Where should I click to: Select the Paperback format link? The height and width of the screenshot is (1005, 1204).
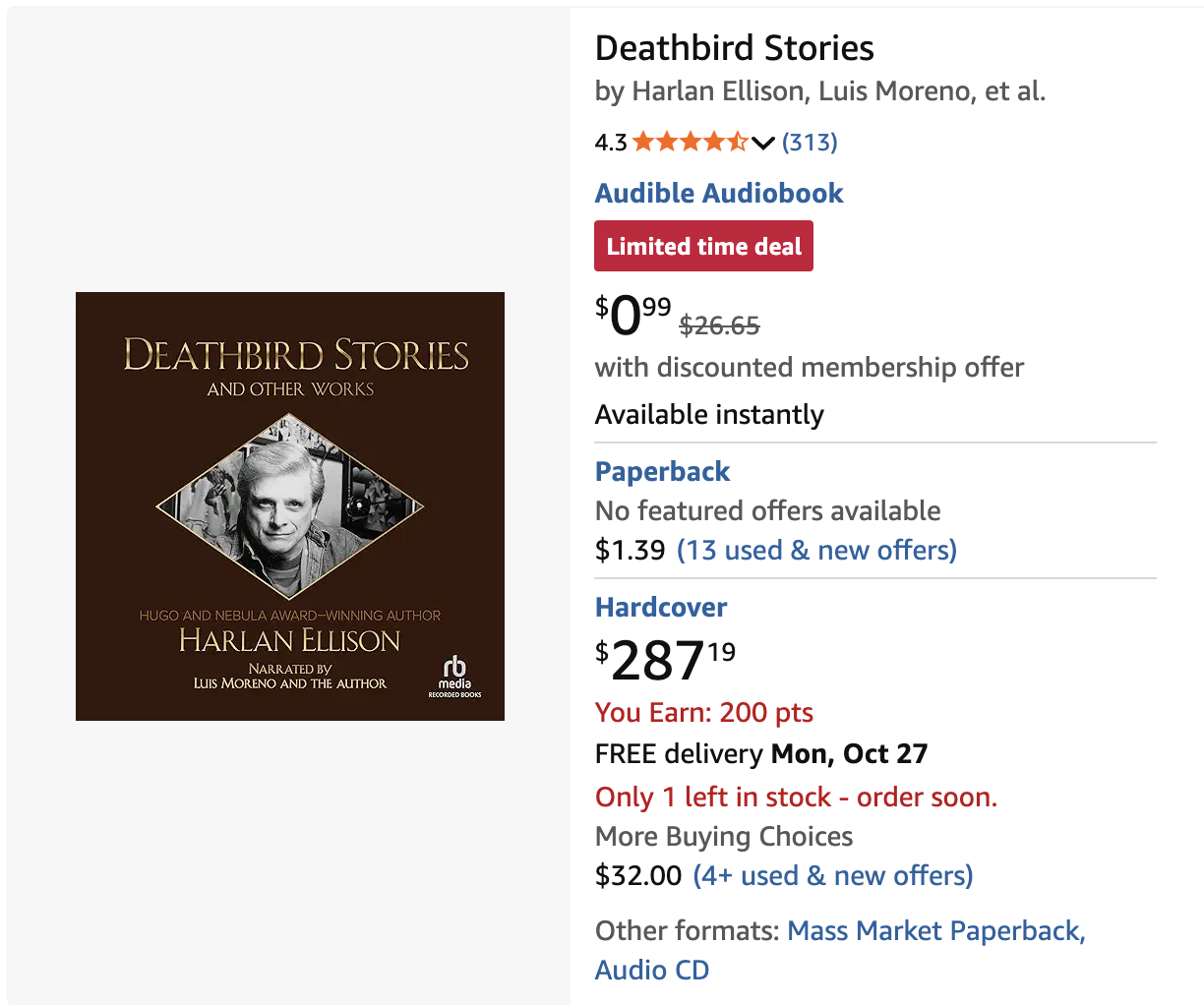662,472
